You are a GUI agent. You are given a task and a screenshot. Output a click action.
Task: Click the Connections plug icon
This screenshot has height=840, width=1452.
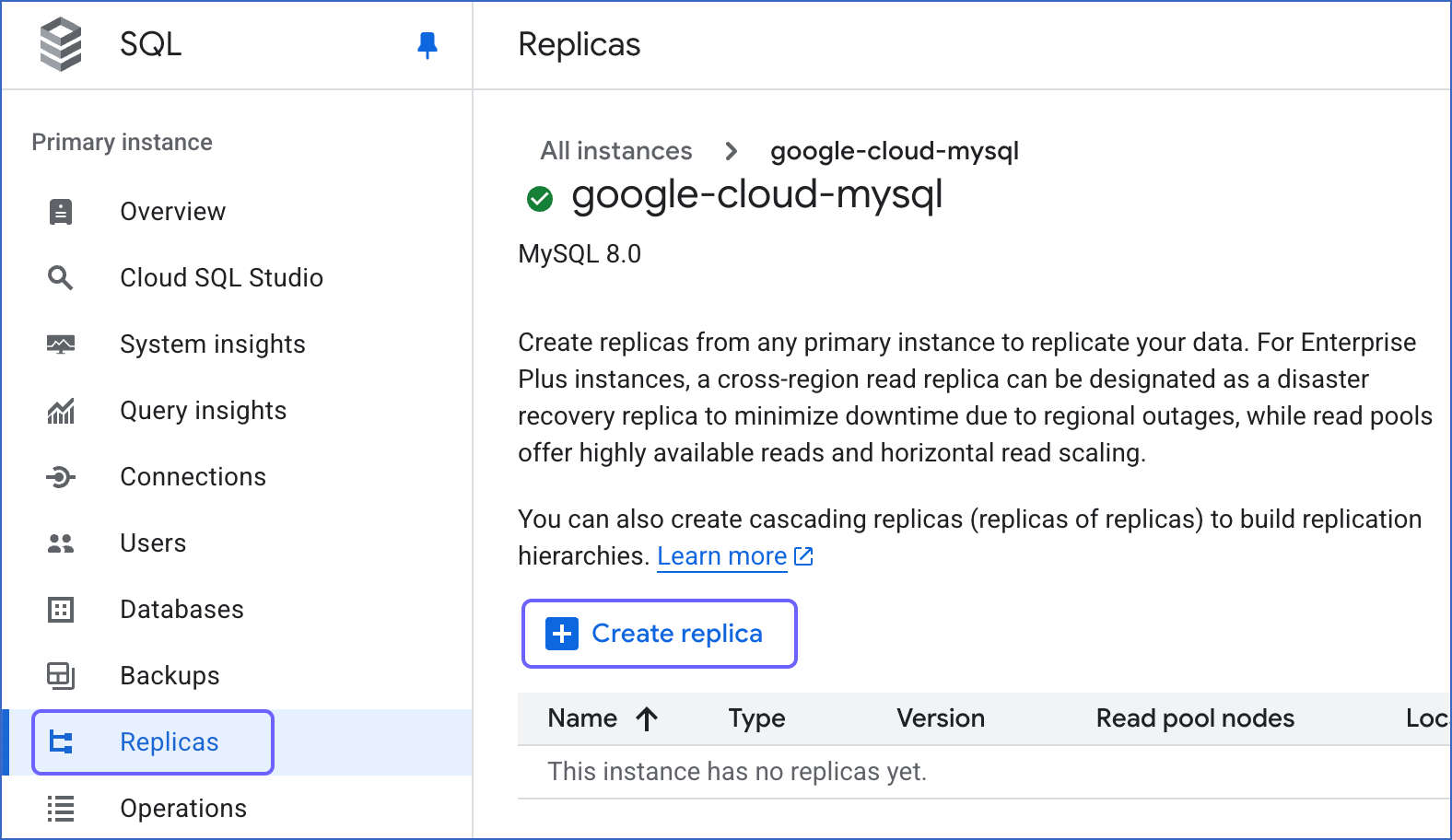61,477
